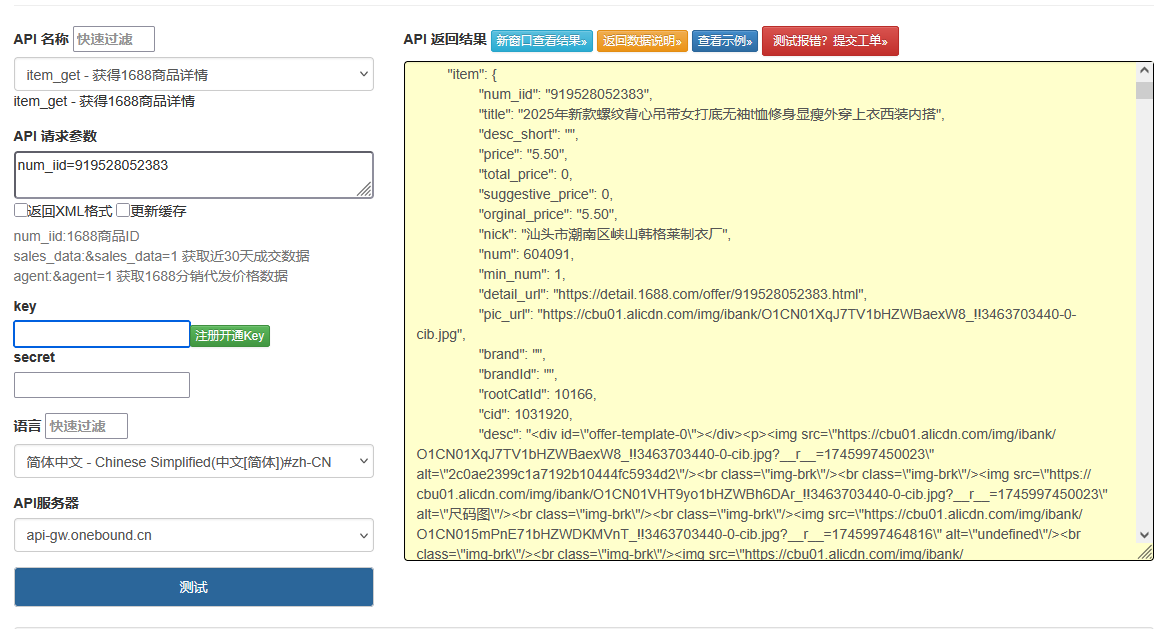This screenshot has width=1155, height=629.
Task: Click the 查看示例 button
Action: 724,41
